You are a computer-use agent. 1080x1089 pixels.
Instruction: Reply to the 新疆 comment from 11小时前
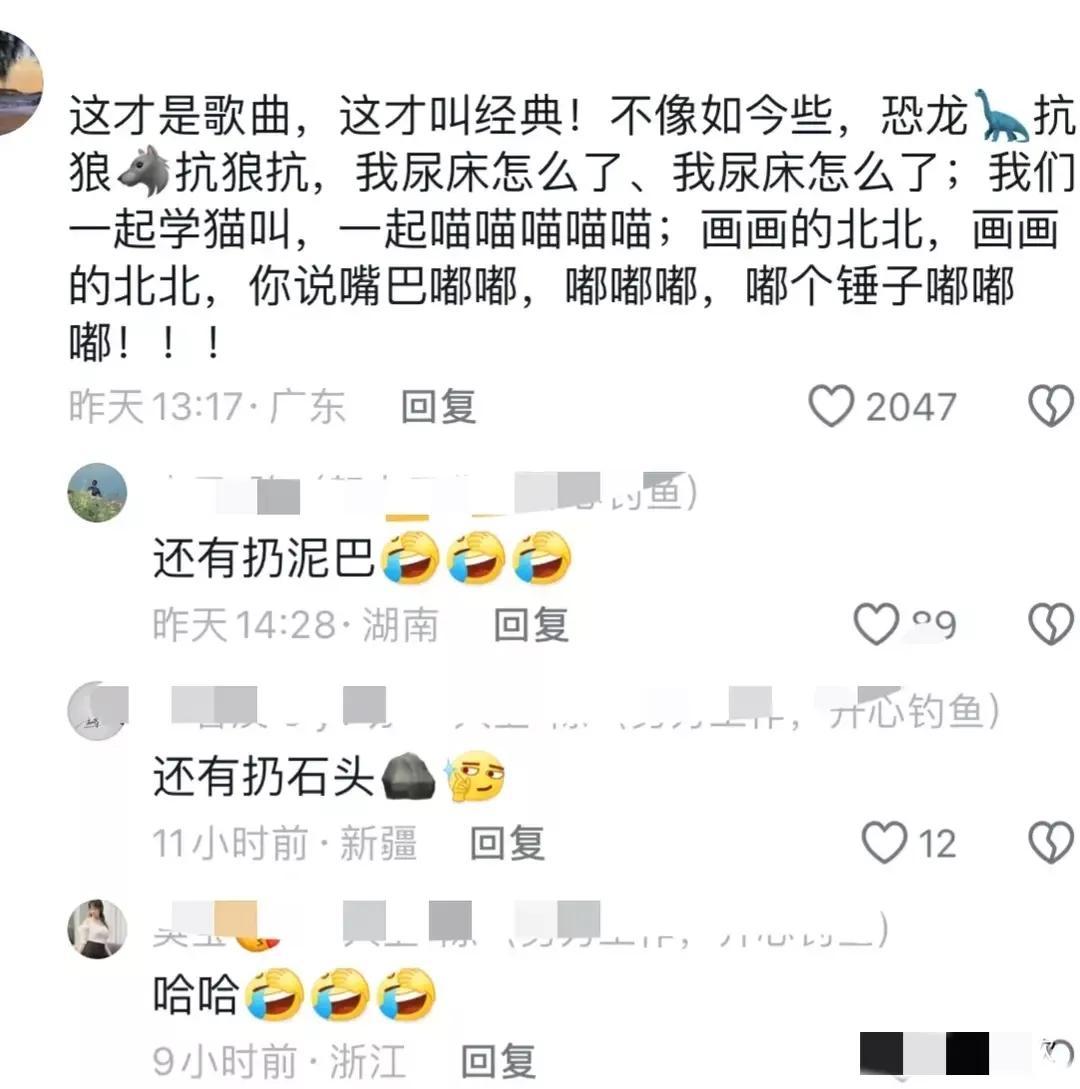(x=508, y=843)
